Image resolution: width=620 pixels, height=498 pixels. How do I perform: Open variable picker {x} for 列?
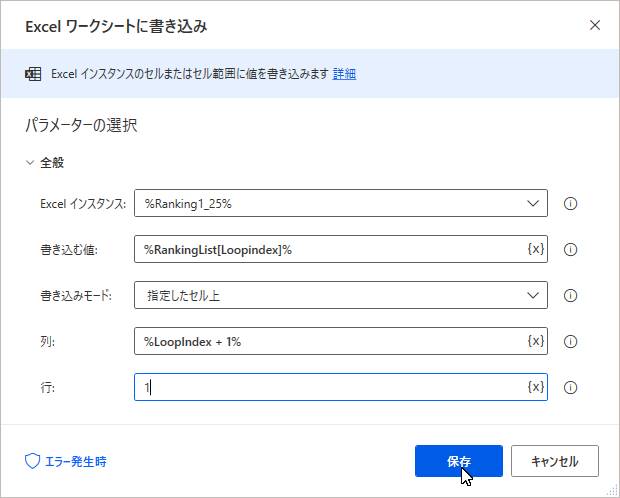click(x=536, y=341)
